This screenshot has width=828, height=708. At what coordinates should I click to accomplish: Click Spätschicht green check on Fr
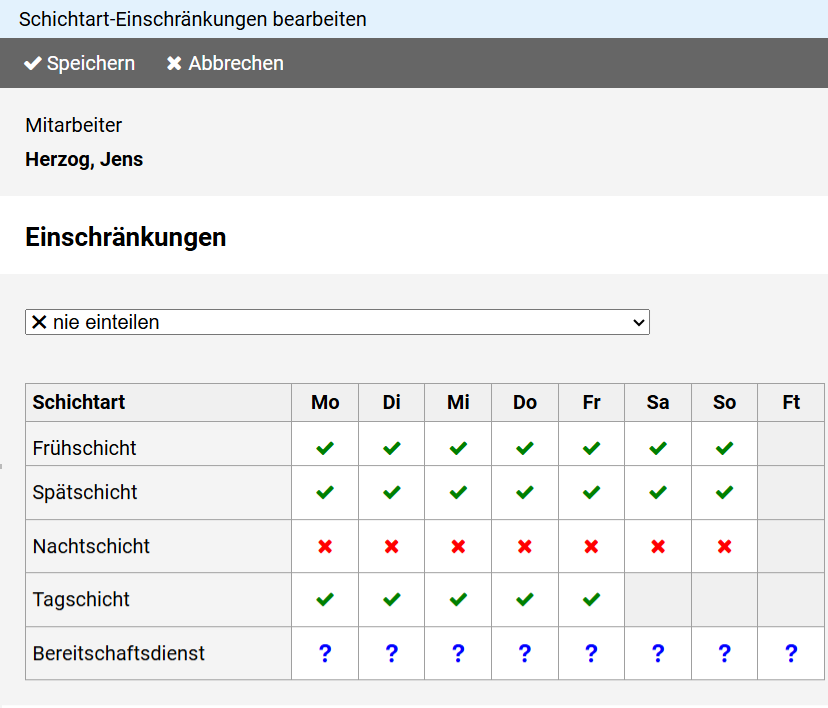point(591,492)
